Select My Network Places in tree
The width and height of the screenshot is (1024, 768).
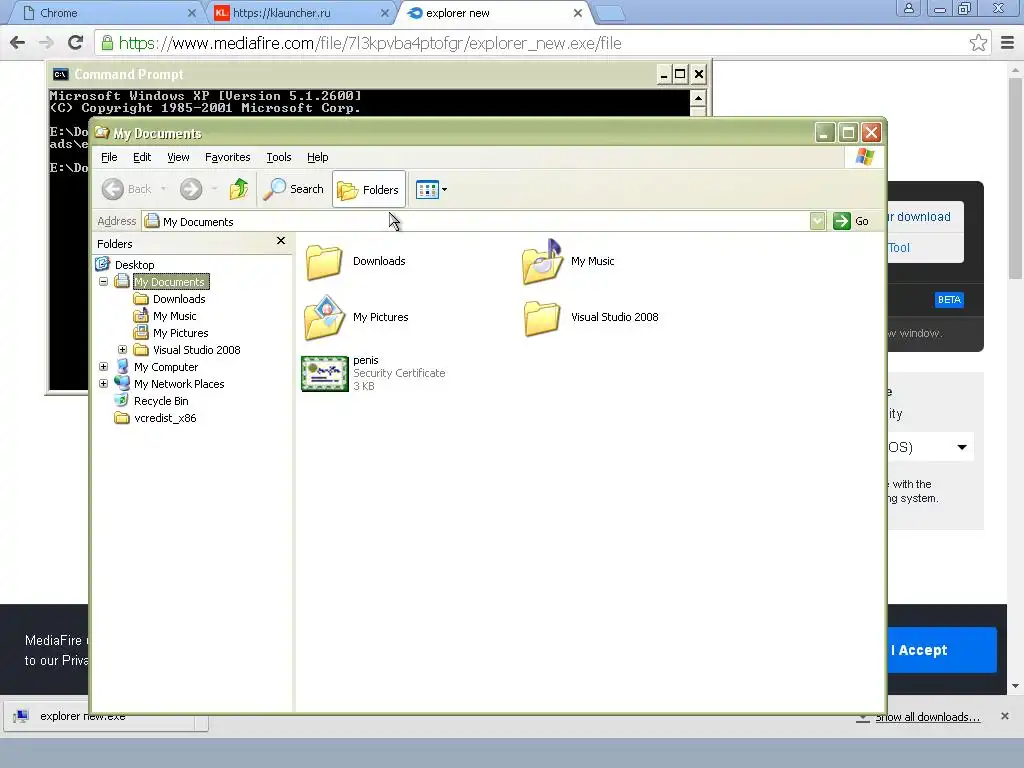point(179,384)
